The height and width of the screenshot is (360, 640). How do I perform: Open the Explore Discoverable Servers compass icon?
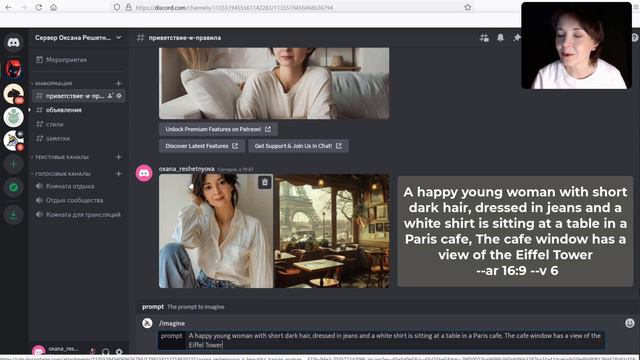(x=13, y=187)
